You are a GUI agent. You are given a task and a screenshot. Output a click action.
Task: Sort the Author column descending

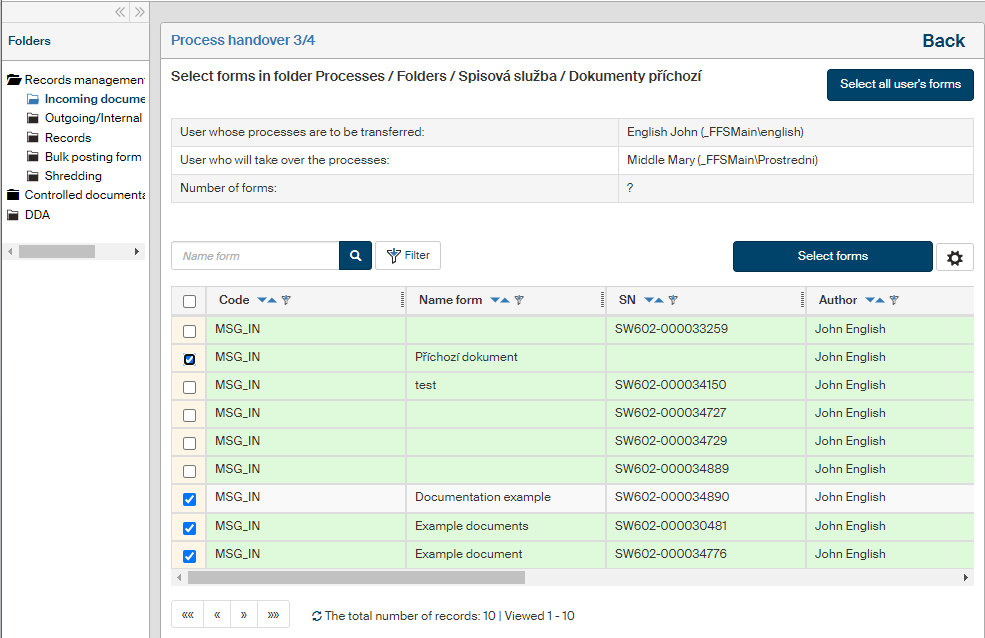coord(869,300)
